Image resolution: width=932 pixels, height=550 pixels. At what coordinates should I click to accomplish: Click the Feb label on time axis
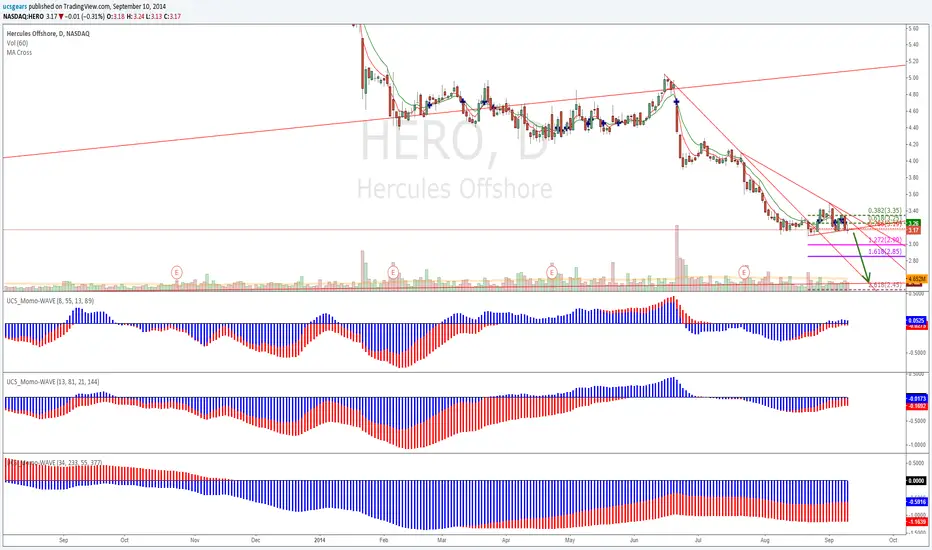coord(383,540)
